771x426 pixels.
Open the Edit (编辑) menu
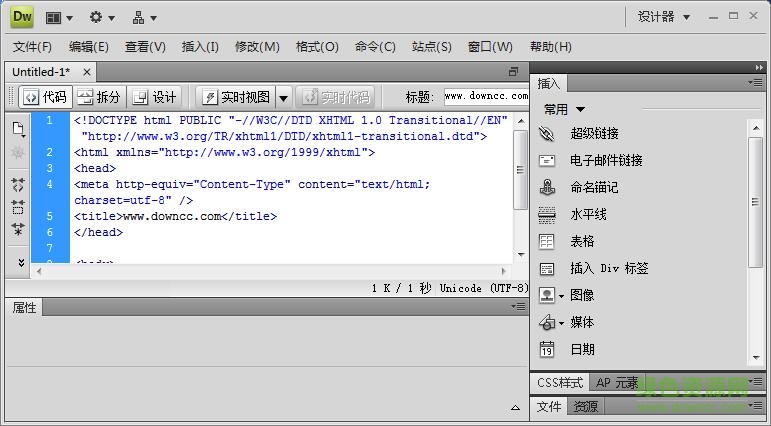[x=89, y=47]
